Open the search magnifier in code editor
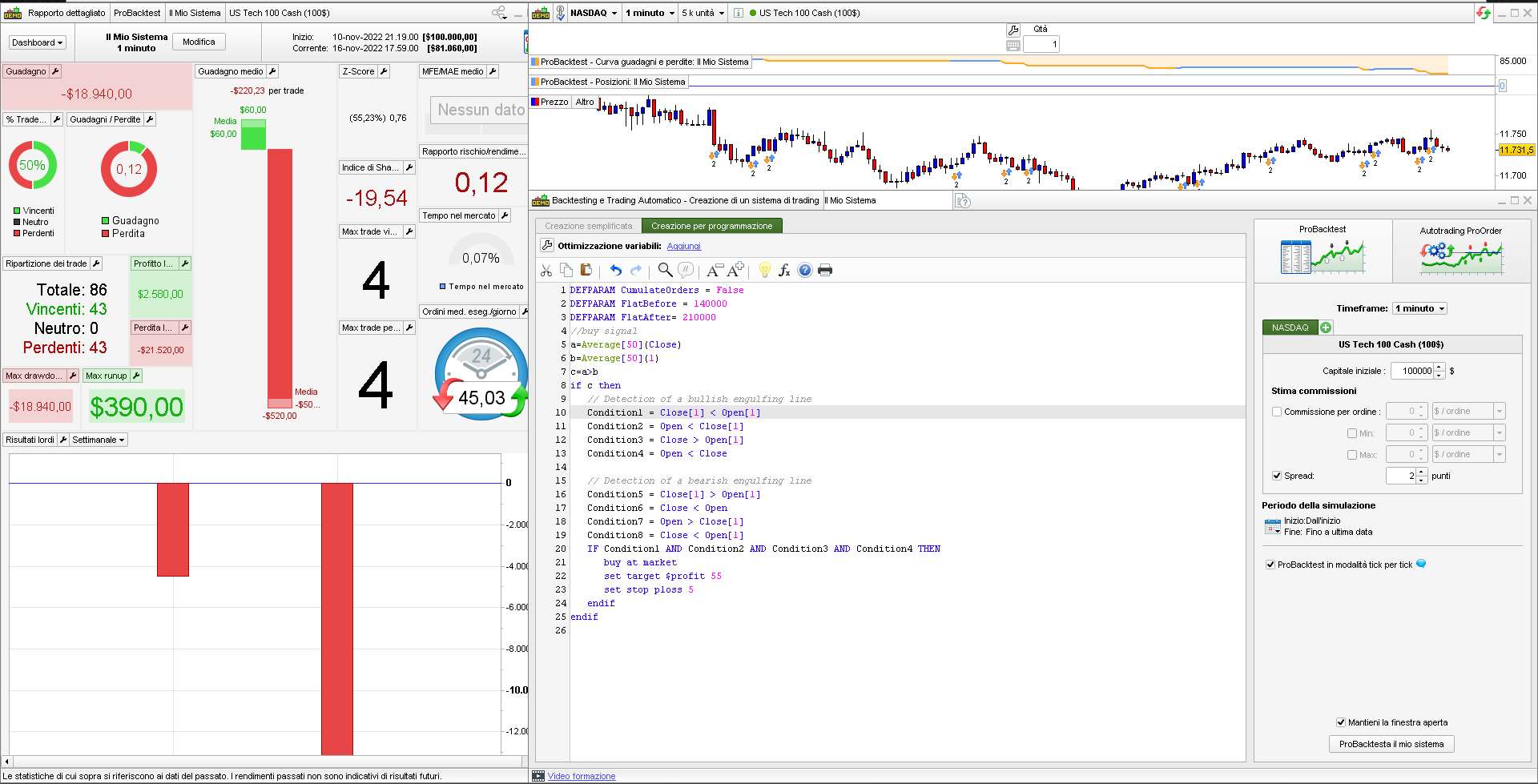 tap(665, 270)
